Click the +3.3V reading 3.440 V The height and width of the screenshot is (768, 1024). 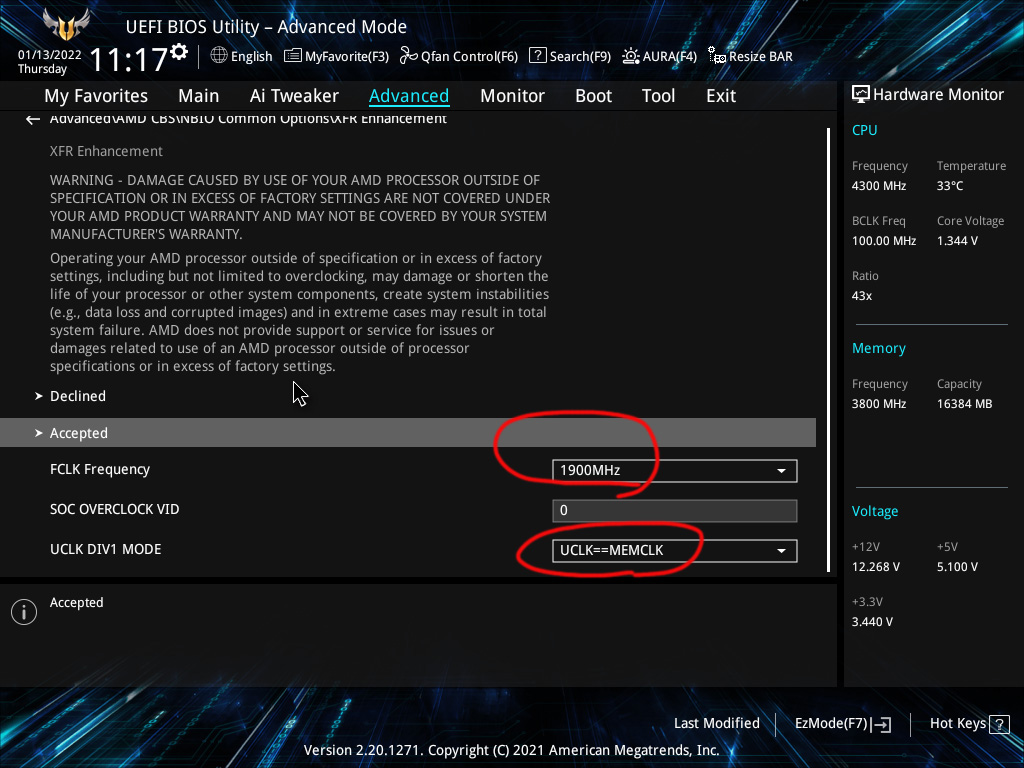[871, 622]
